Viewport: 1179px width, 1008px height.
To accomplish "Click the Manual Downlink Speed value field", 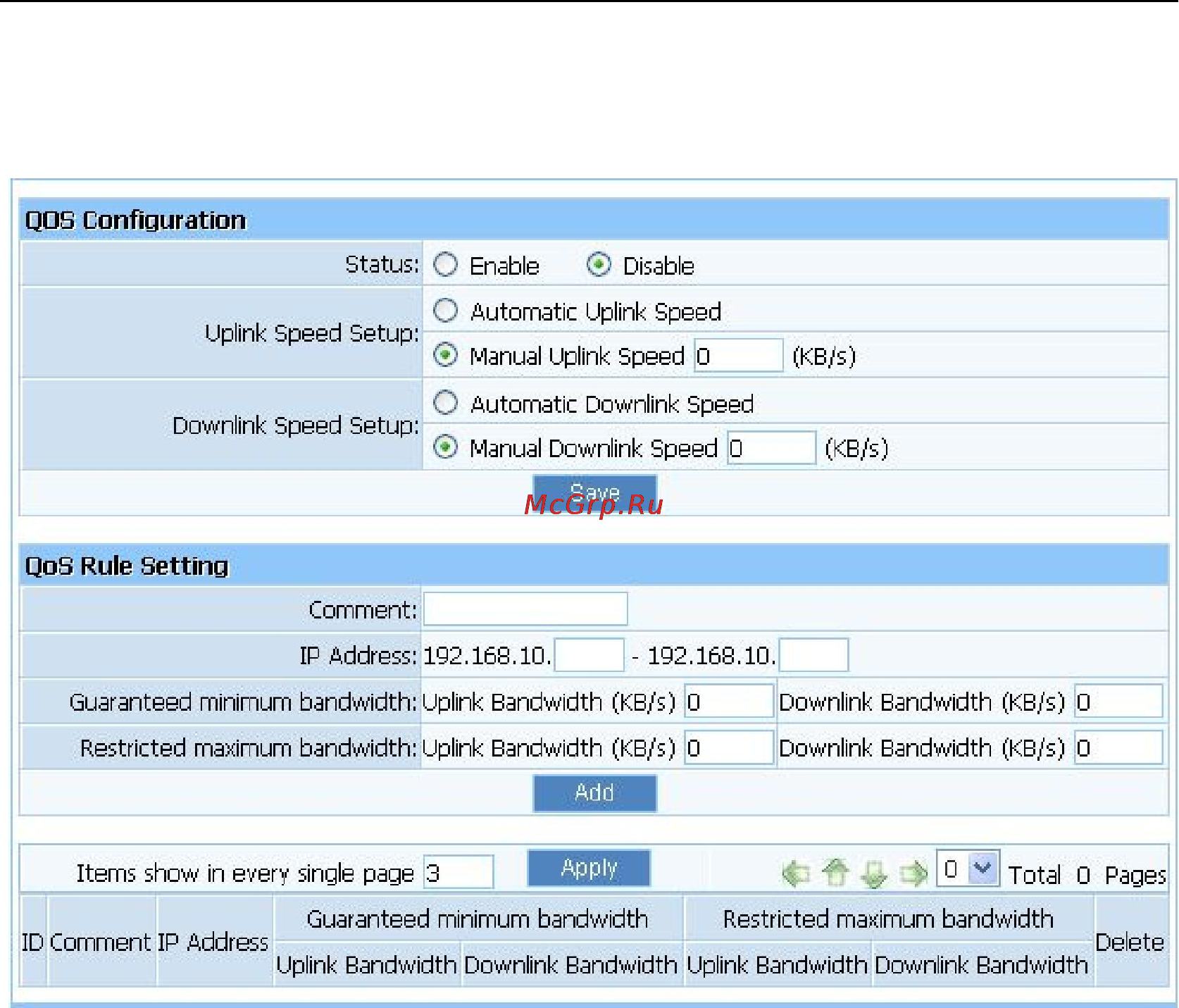I will click(x=771, y=448).
